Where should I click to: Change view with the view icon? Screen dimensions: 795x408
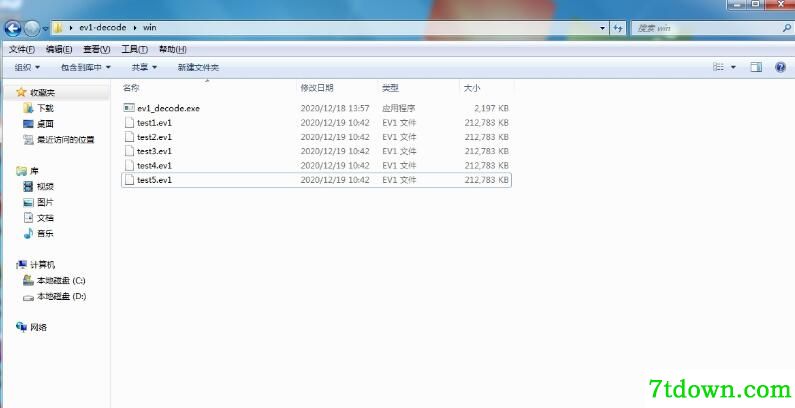(718, 67)
